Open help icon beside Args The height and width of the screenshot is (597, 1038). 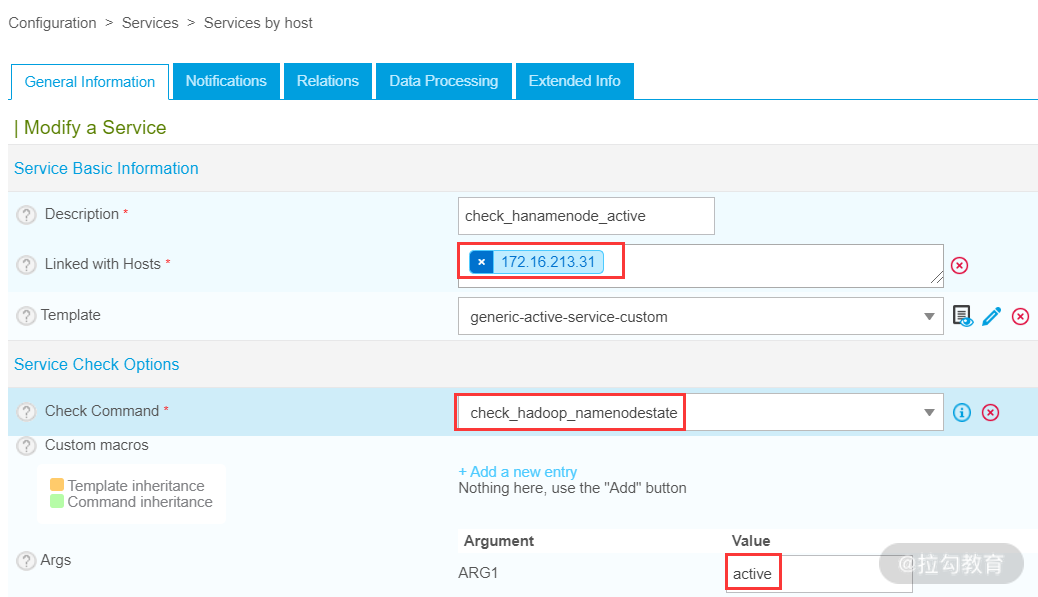[x=26, y=561]
